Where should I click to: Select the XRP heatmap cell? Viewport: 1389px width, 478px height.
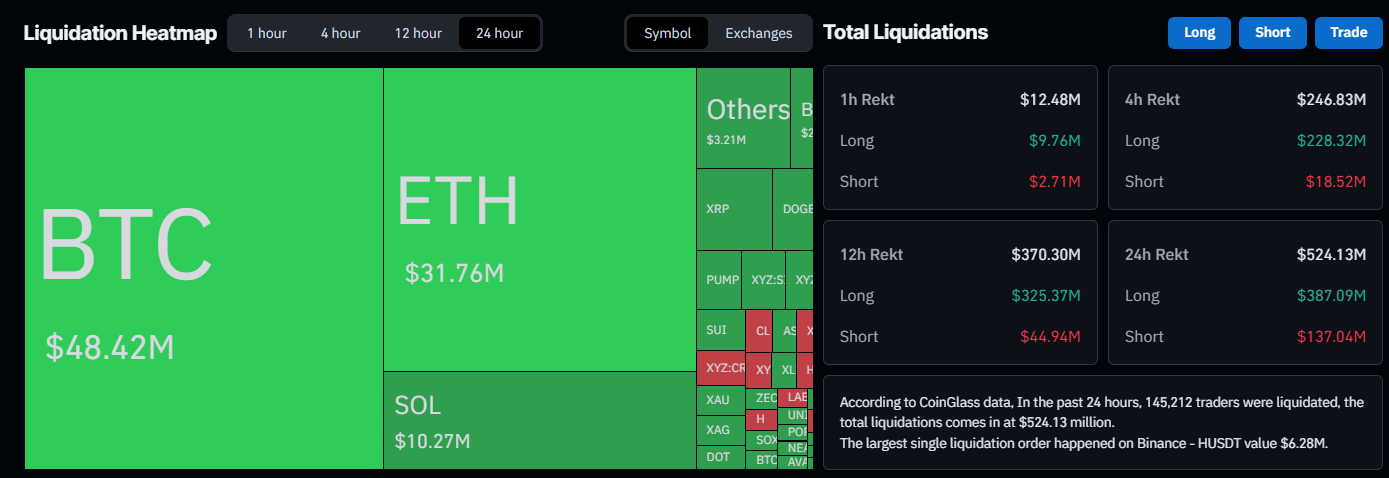click(x=734, y=209)
